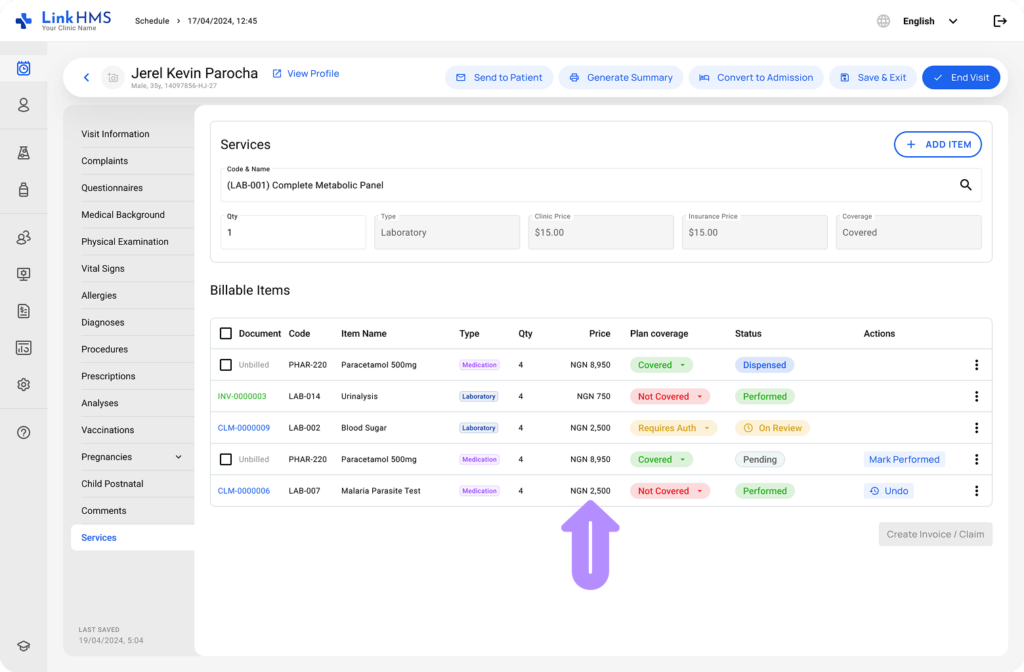1024x672 pixels.
Task: Open the help question mark icon
Action: pyautogui.click(x=24, y=432)
